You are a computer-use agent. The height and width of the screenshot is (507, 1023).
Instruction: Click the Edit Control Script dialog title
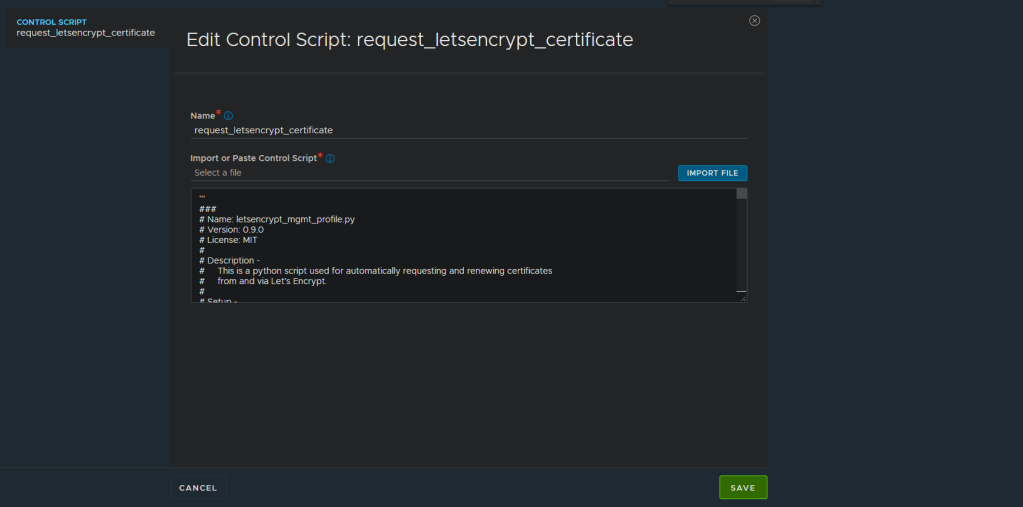pos(410,40)
